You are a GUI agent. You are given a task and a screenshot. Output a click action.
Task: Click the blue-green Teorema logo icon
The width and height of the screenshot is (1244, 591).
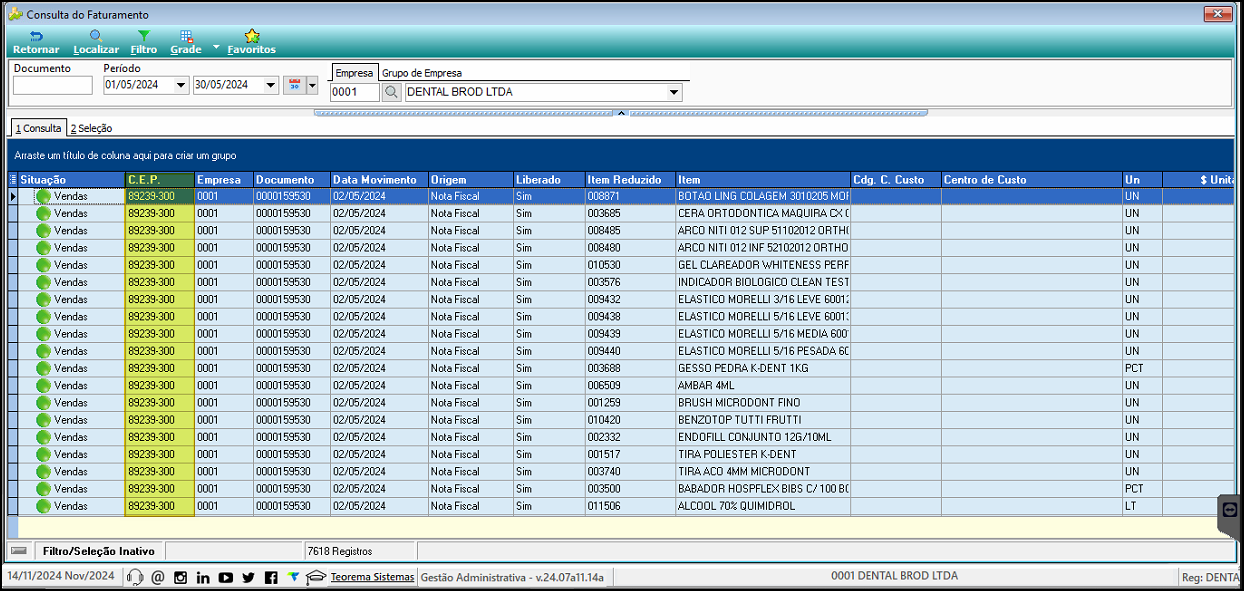[293, 576]
